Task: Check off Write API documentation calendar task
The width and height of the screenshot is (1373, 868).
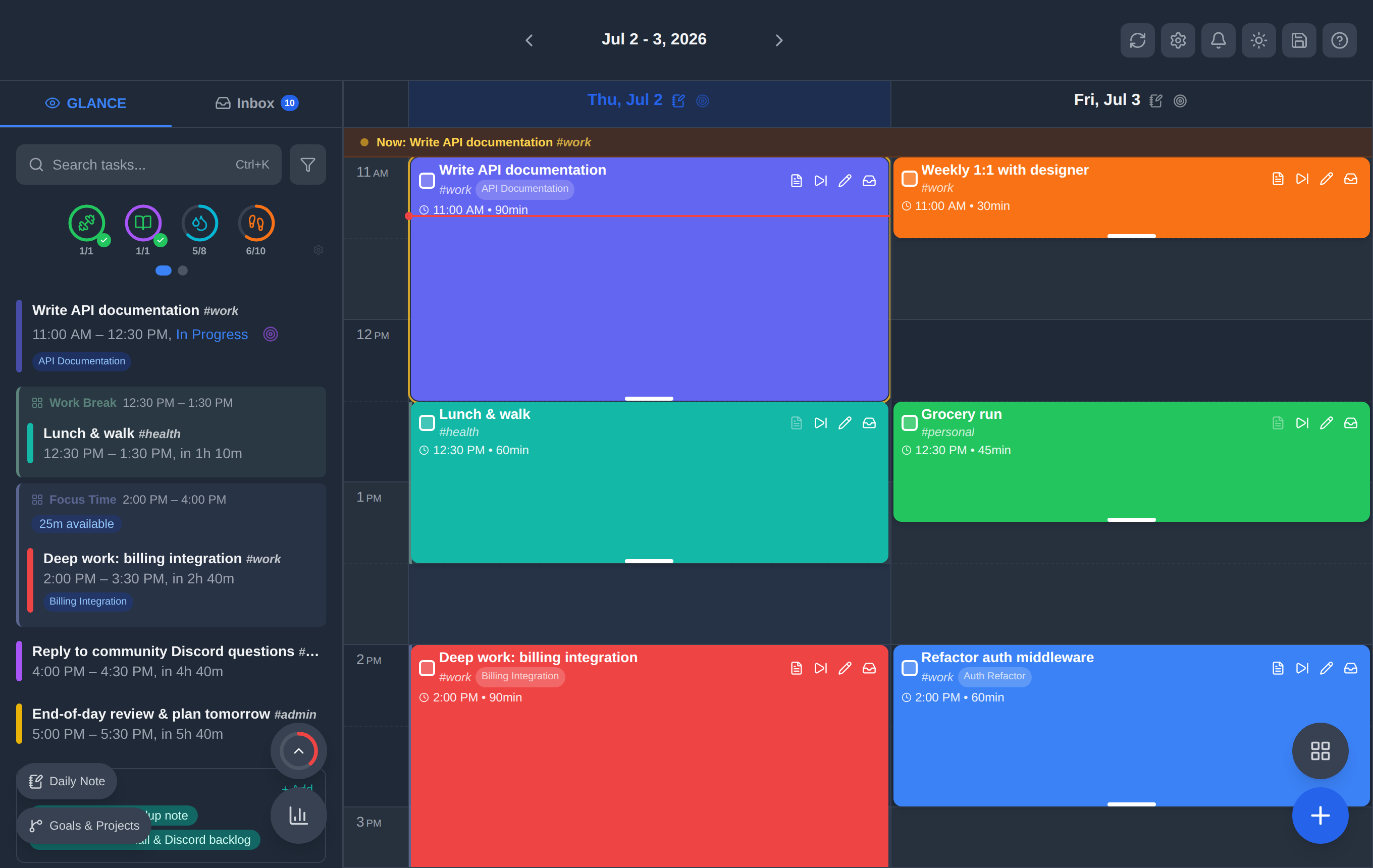Action: coord(427,181)
